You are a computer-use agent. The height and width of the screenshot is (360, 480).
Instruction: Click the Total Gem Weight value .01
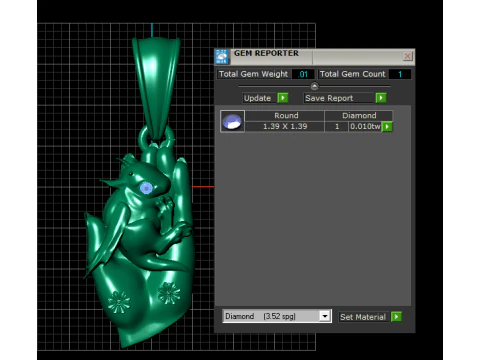(x=303, y=74)
